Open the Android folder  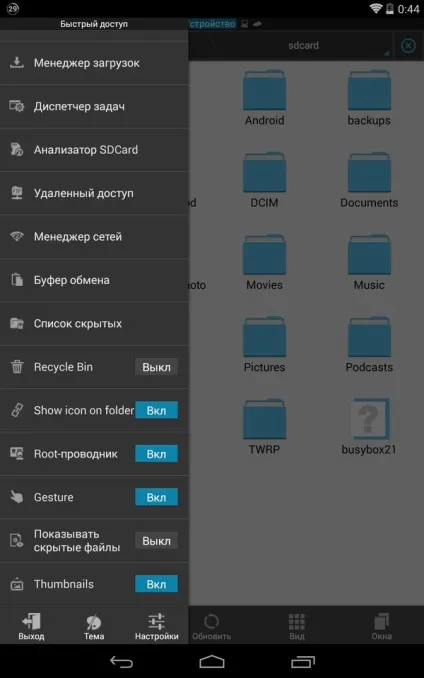pyautogui.click(x=265, y=98)
